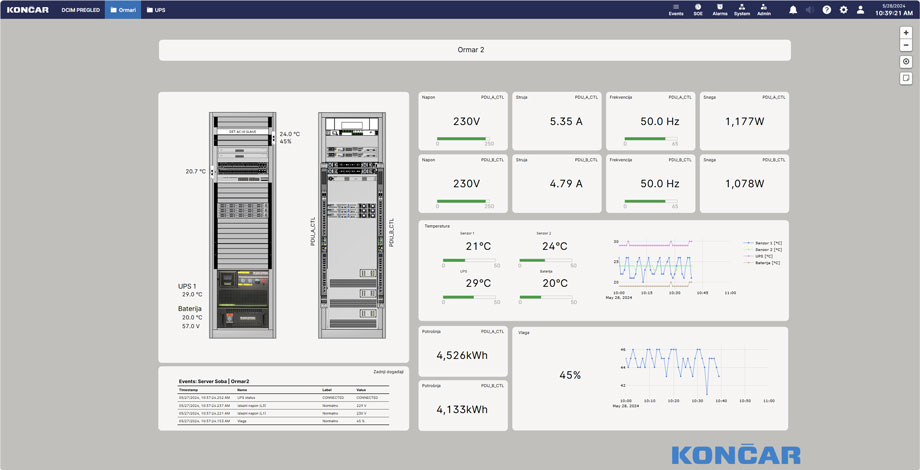The width and height of the screenshot is (920, 470).
Task: Open the DCIM PREGLED menu item
Action: click(80, 9)
